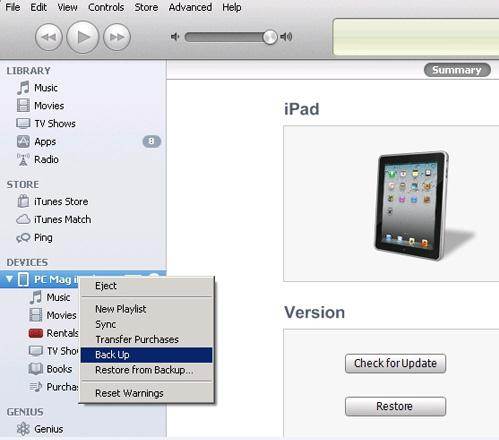
Task: Click the Ping speech bubble icon
Action: pos(23,238)
